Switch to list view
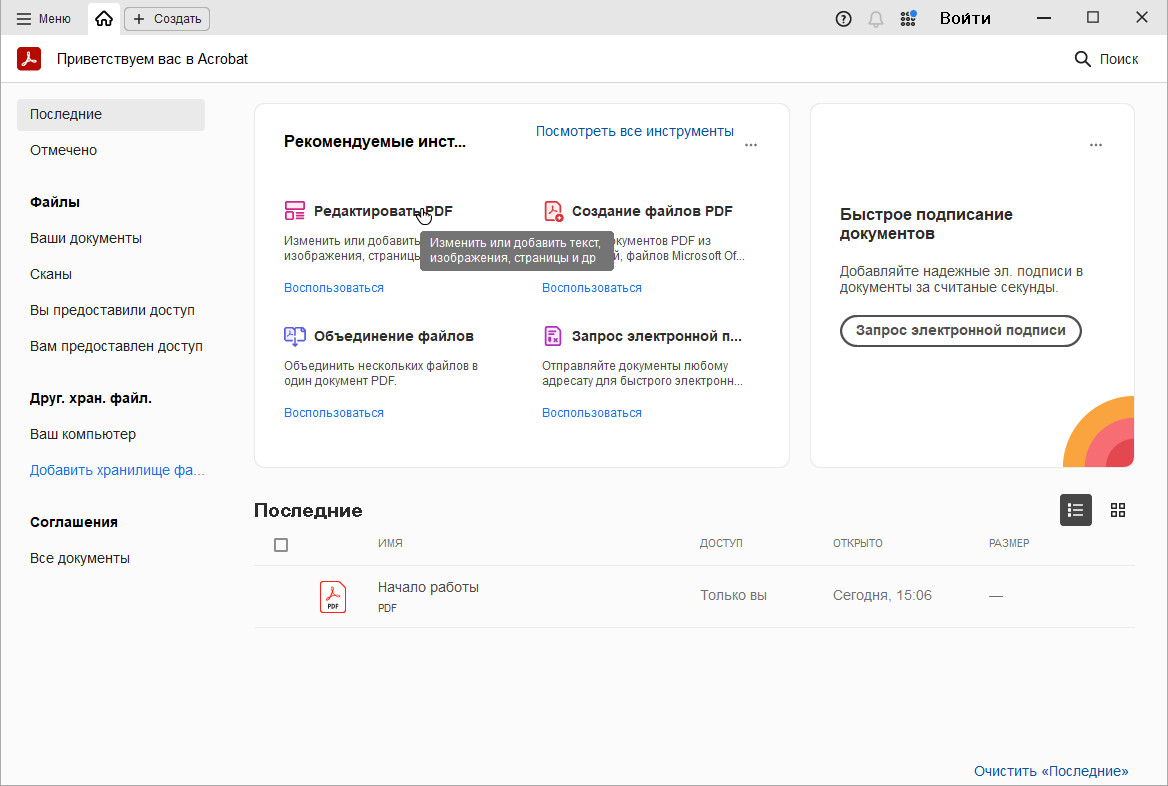 1076,510
